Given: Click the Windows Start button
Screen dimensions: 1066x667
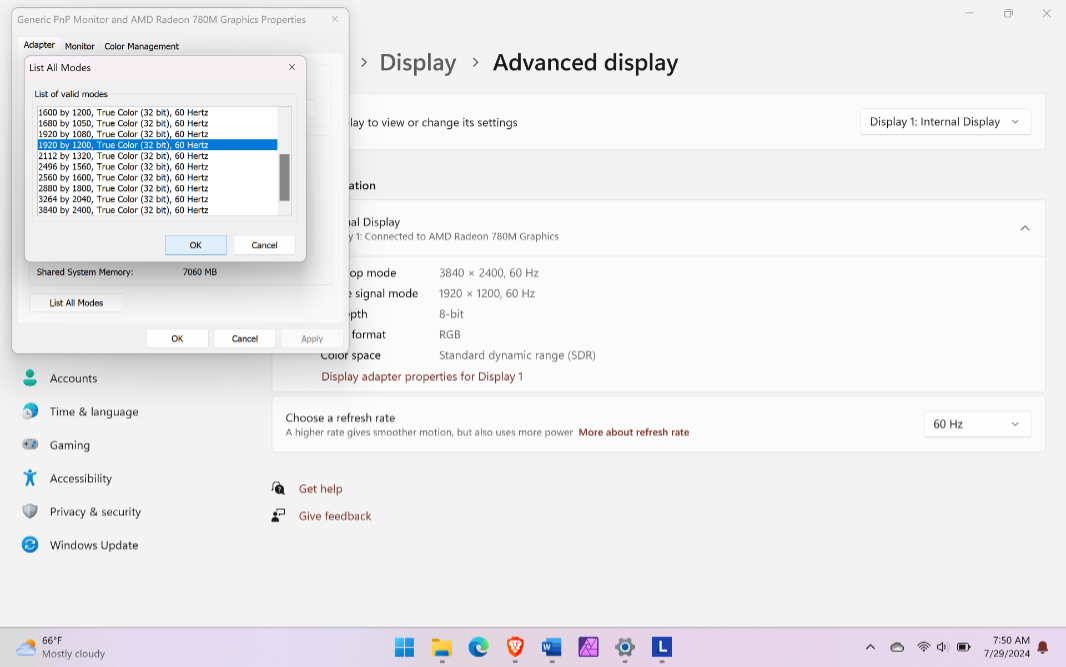Looking at the screenshot, I should (x=404, y=647).
